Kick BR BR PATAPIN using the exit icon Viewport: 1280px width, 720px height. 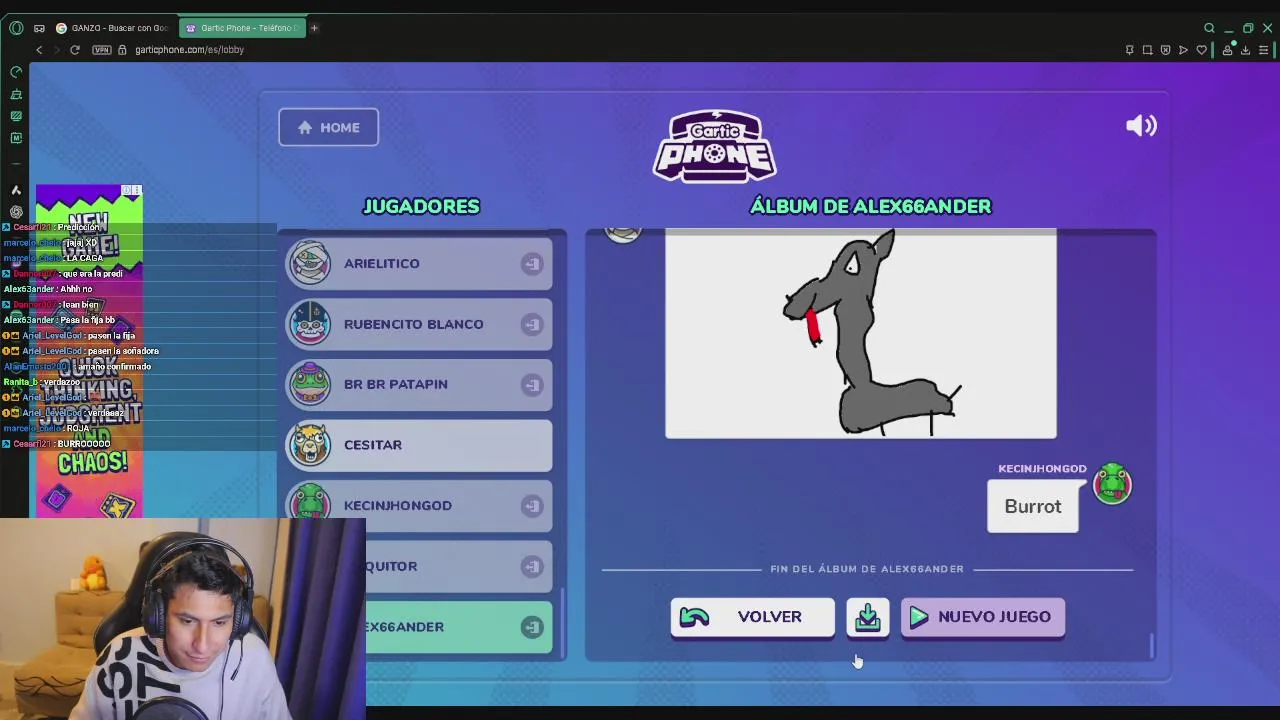tap(532, 385)
